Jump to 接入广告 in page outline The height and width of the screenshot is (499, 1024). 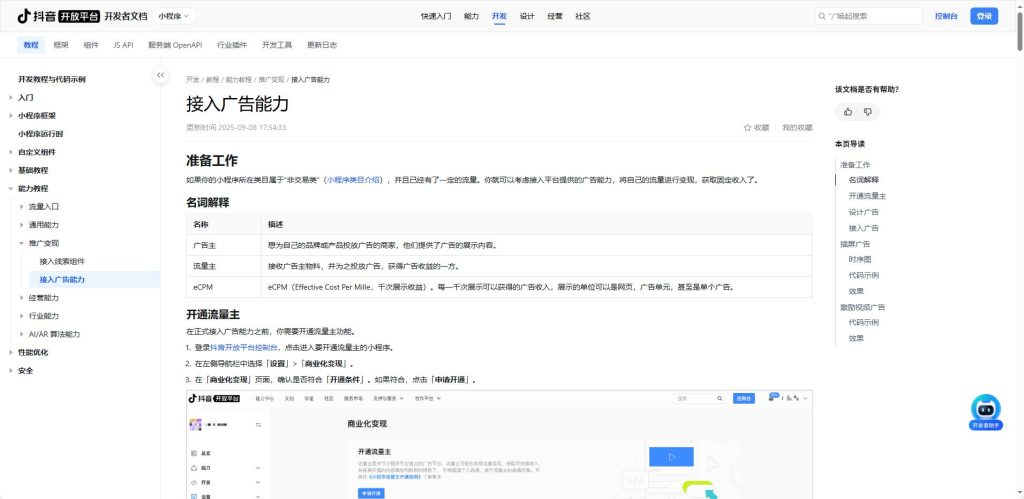(863, 228)
